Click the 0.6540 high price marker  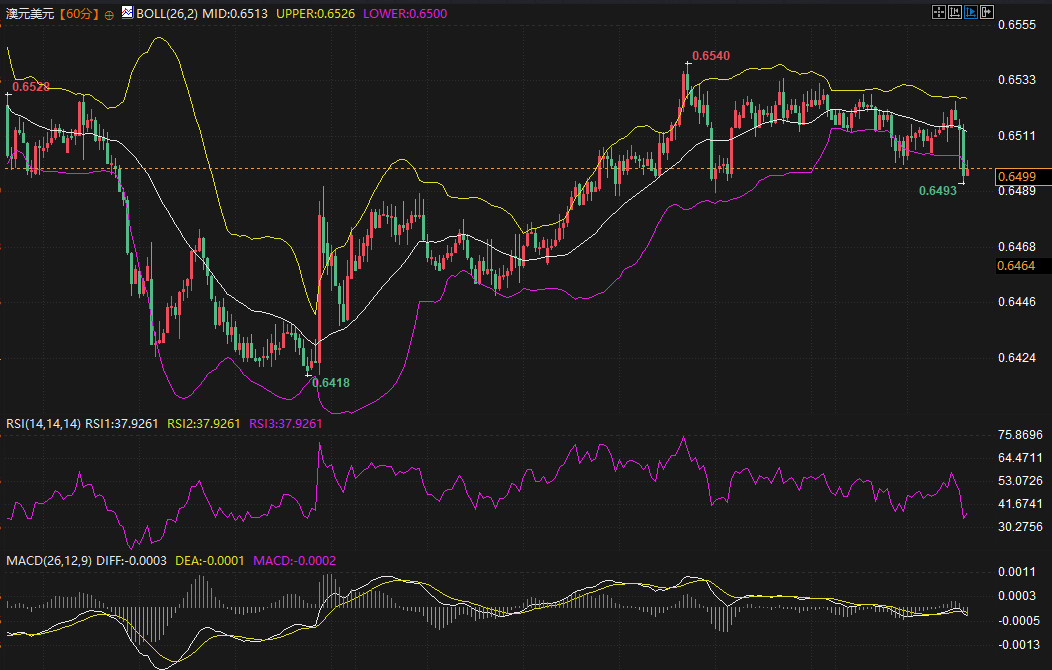click(x=711, y=56)
